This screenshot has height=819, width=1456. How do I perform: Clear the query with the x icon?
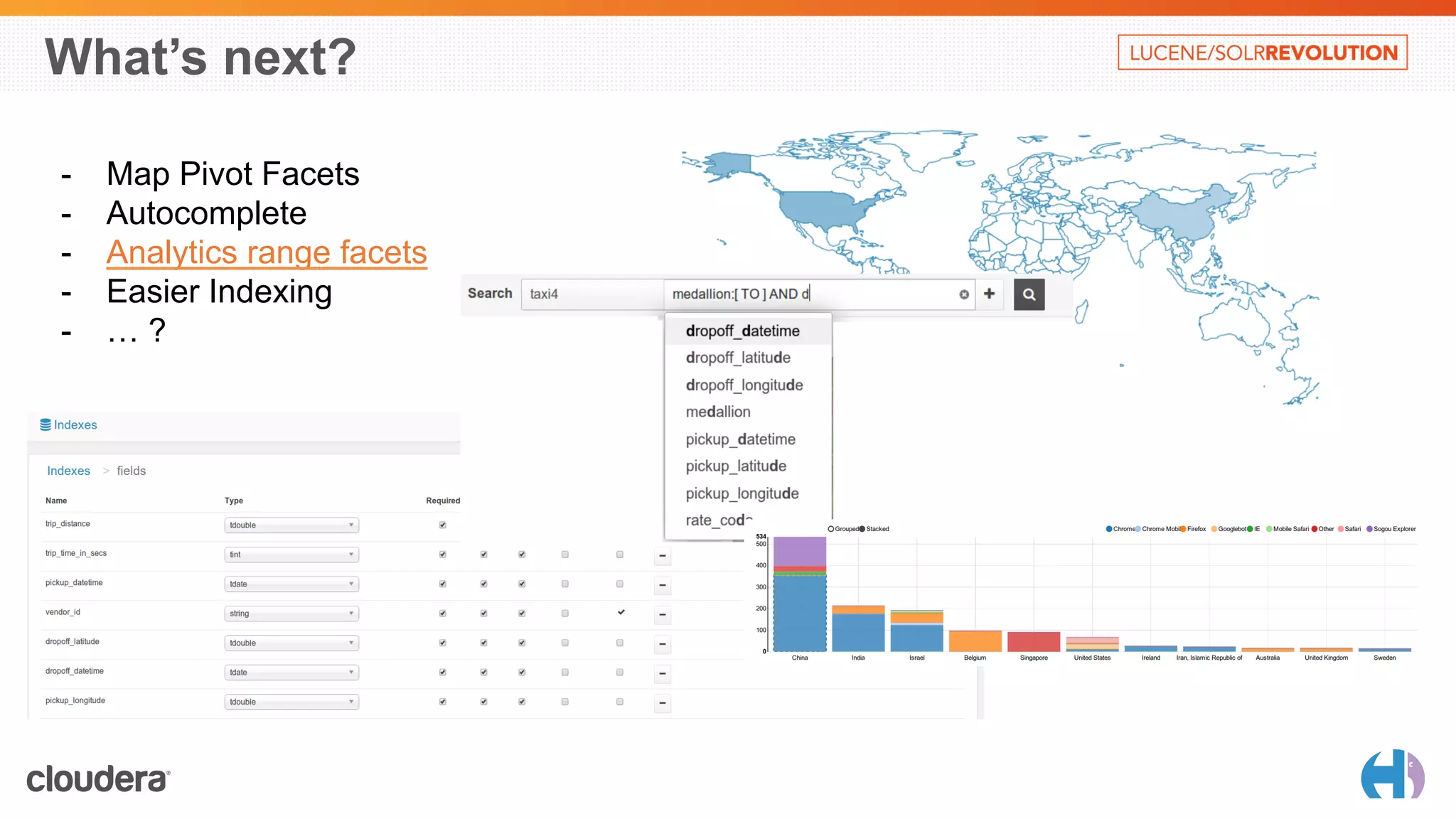964,294
